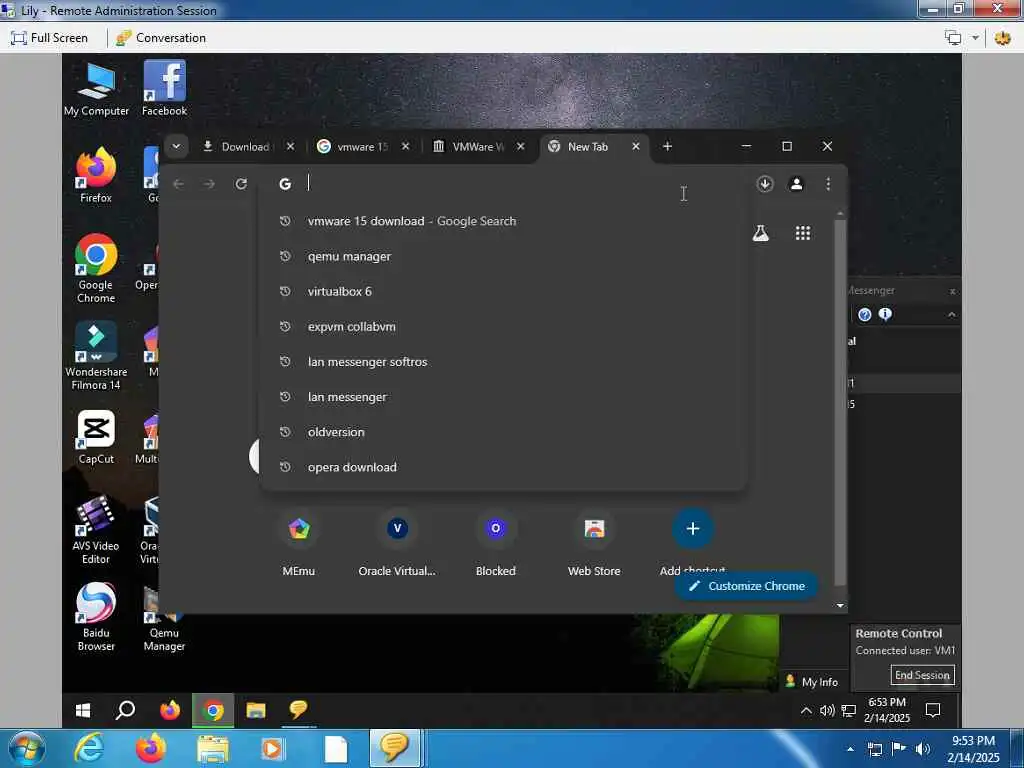Open the host Windows 7 Start orb
The image size is (1024, 768).
point(27,749)
